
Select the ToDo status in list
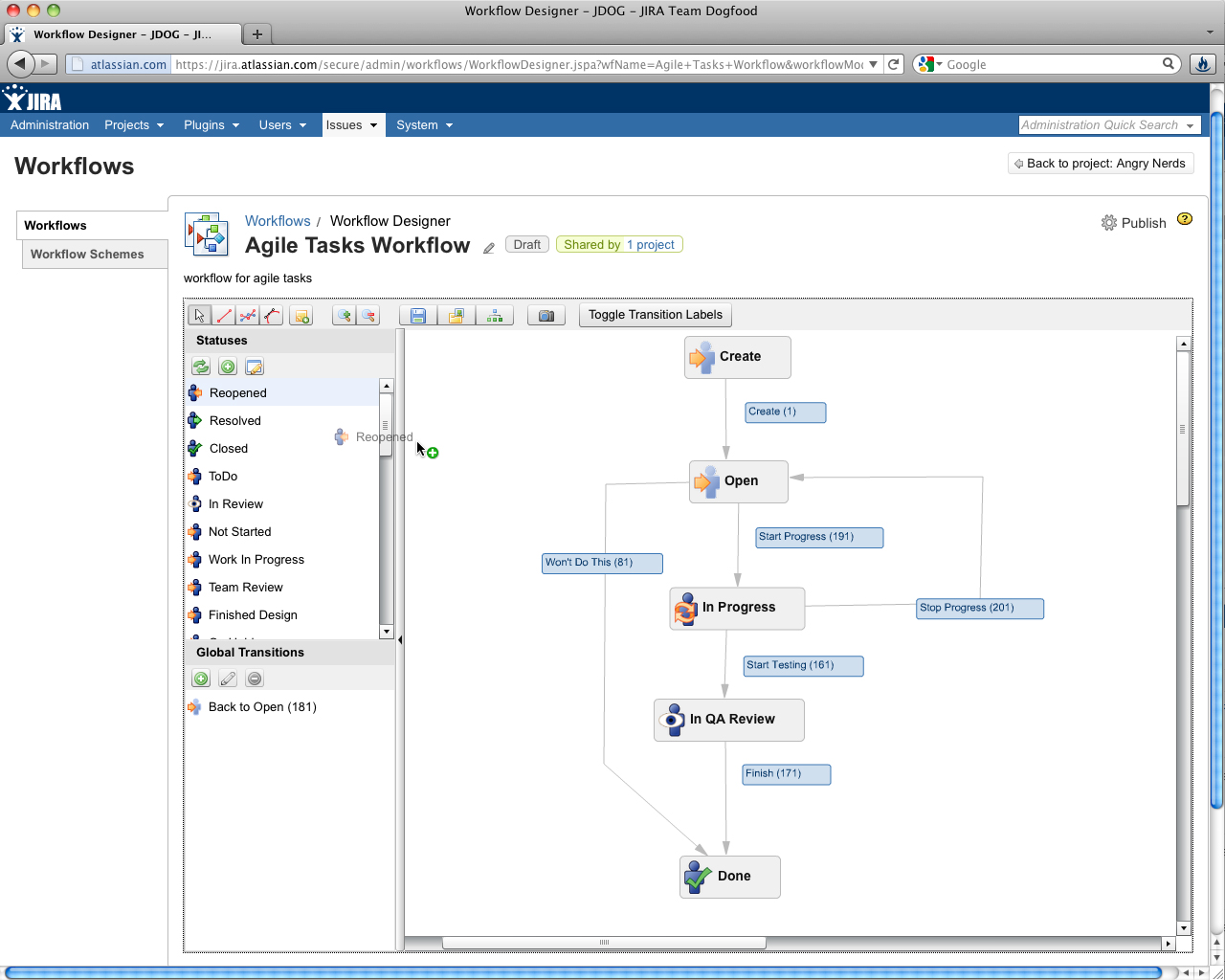281,477
